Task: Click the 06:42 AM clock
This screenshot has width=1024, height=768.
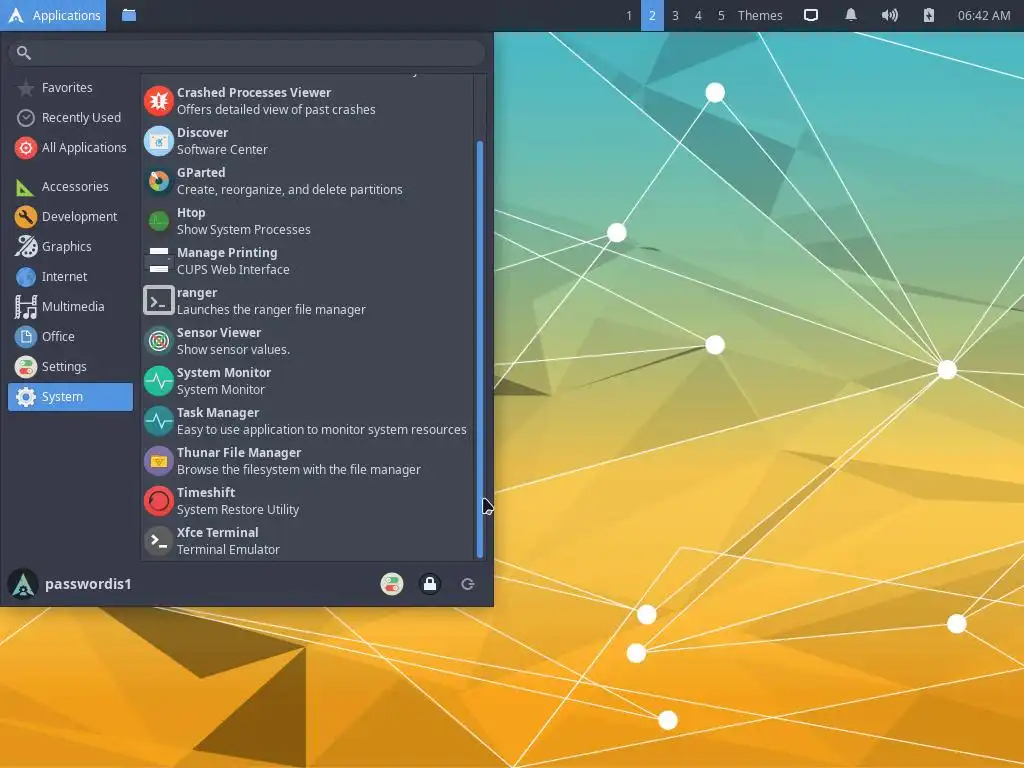Action: click(984, 15)
